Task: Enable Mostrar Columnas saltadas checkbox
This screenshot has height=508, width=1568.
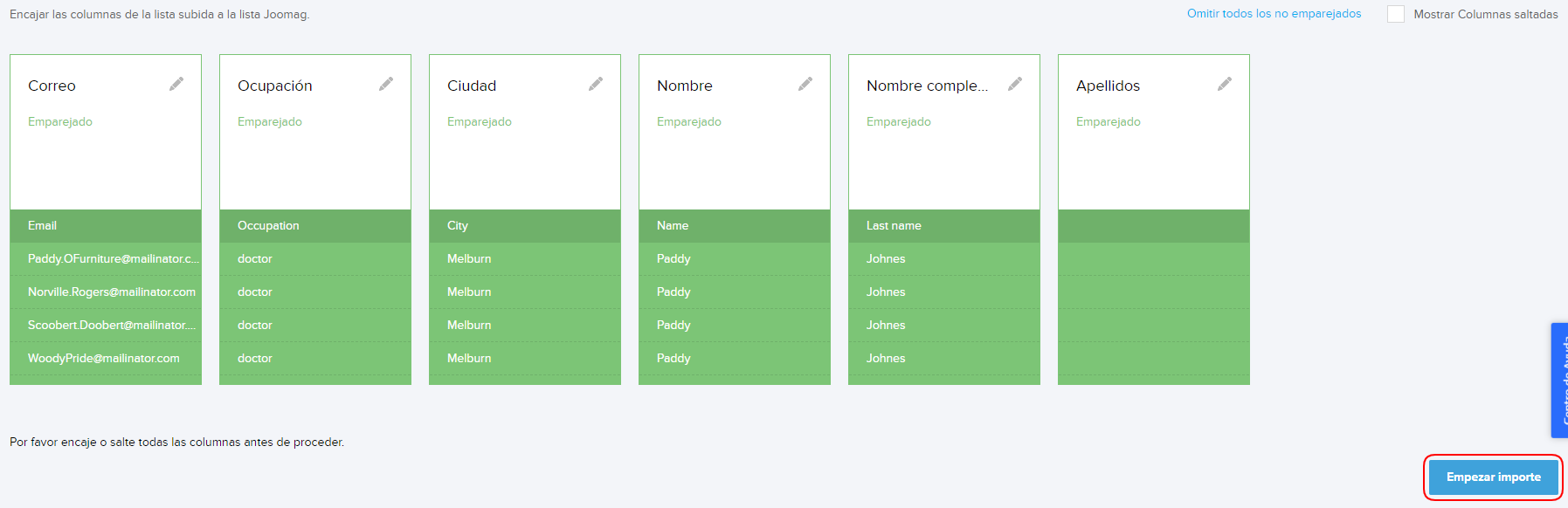Action: click(1396, 14)
